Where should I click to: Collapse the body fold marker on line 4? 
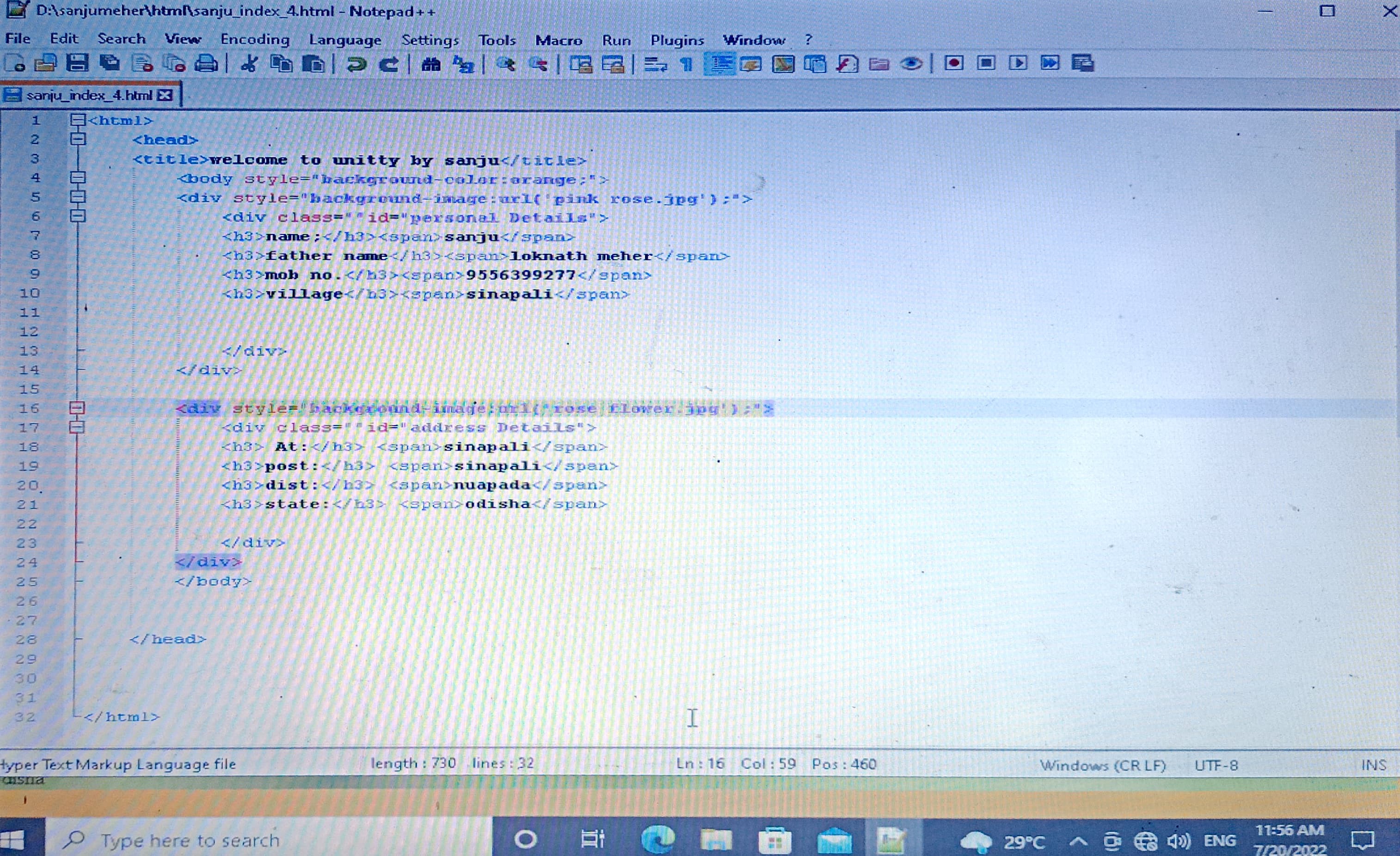pyautogui.click(x=78, y=178)
